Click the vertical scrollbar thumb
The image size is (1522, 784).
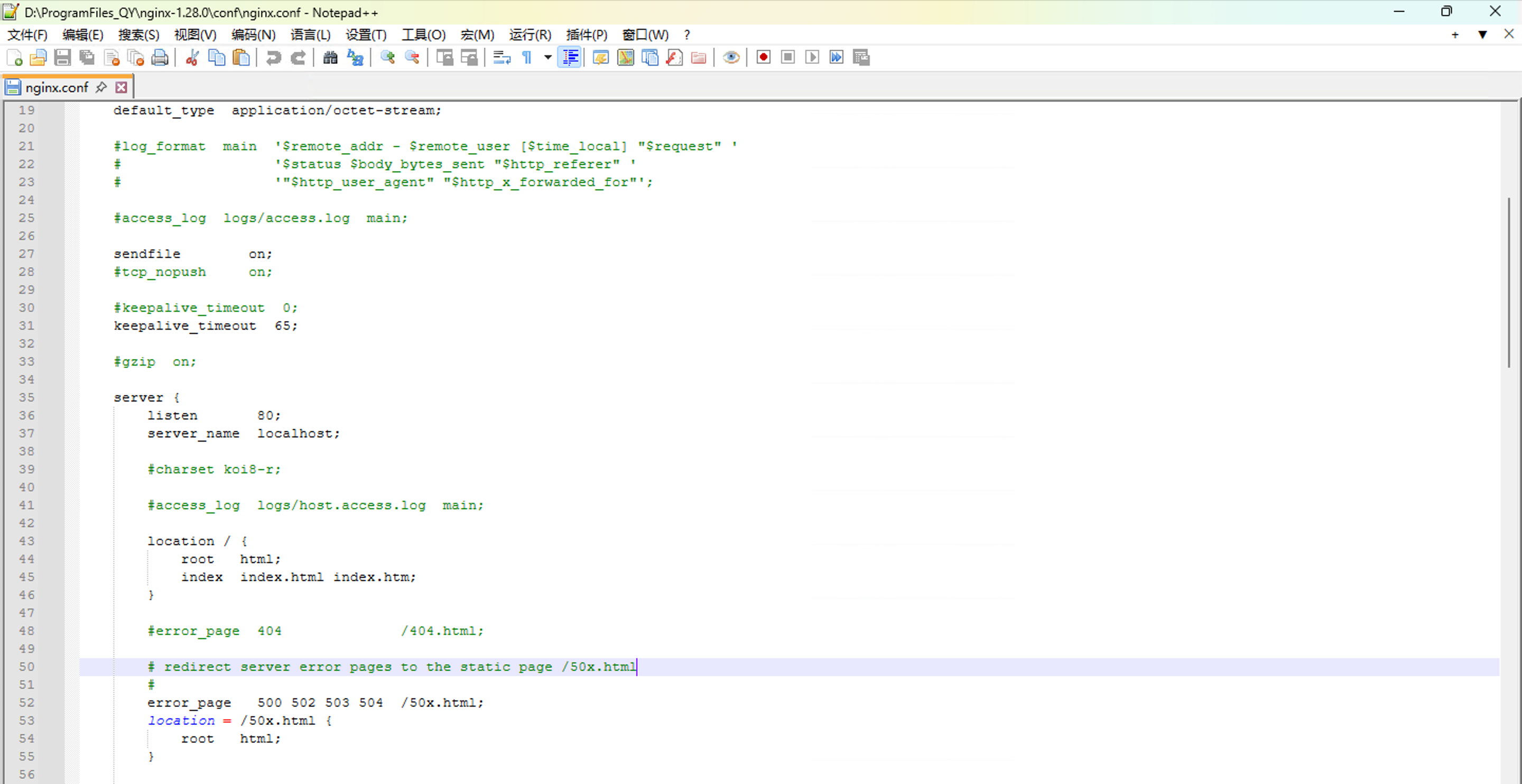click(1508, 283)
